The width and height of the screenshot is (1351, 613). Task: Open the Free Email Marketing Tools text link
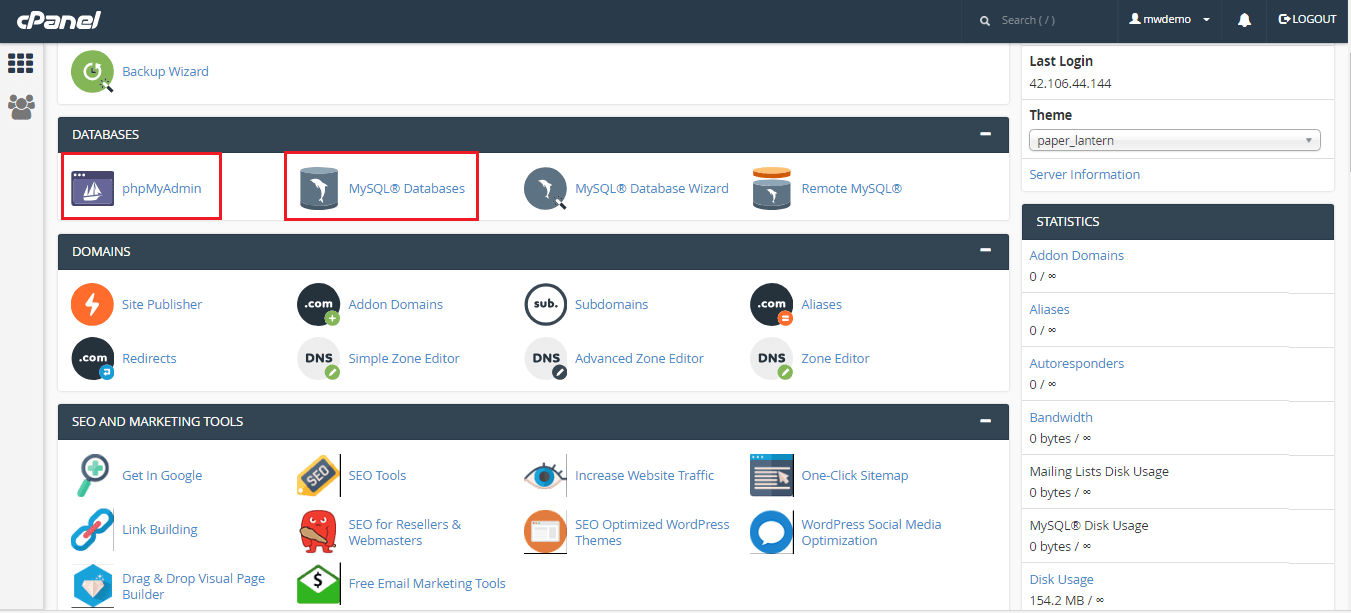[427, 583]
